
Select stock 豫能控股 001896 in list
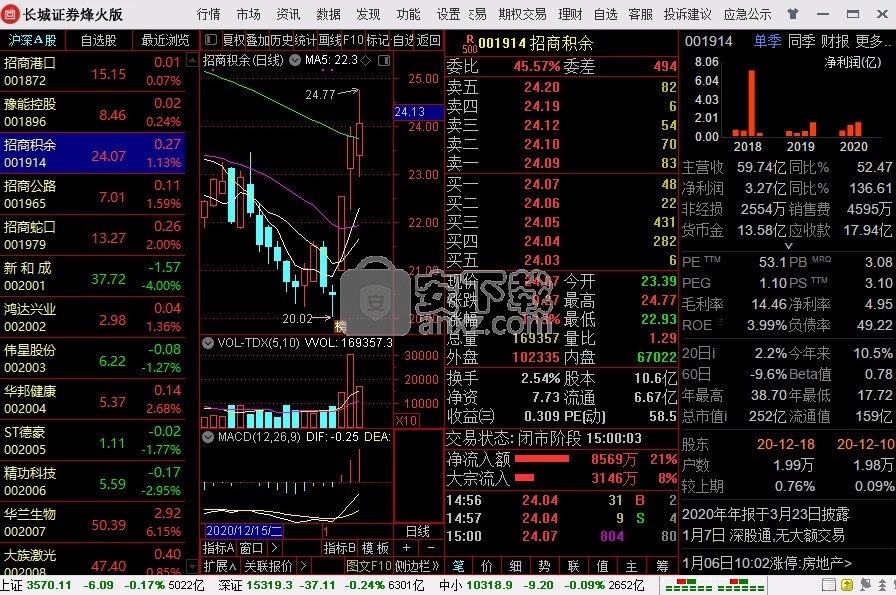[x=93, y=112]
